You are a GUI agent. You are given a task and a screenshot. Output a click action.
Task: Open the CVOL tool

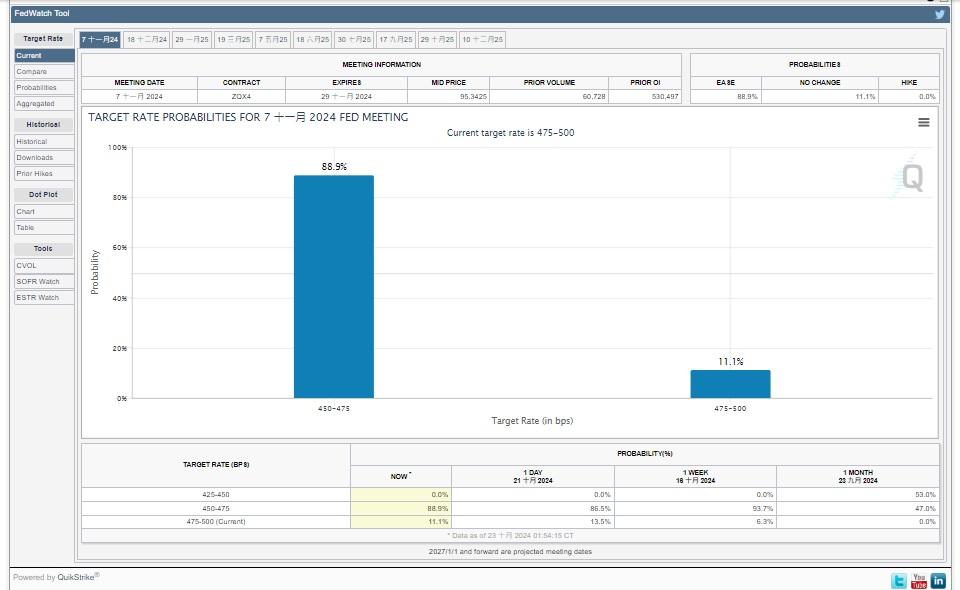click(44, 266)
